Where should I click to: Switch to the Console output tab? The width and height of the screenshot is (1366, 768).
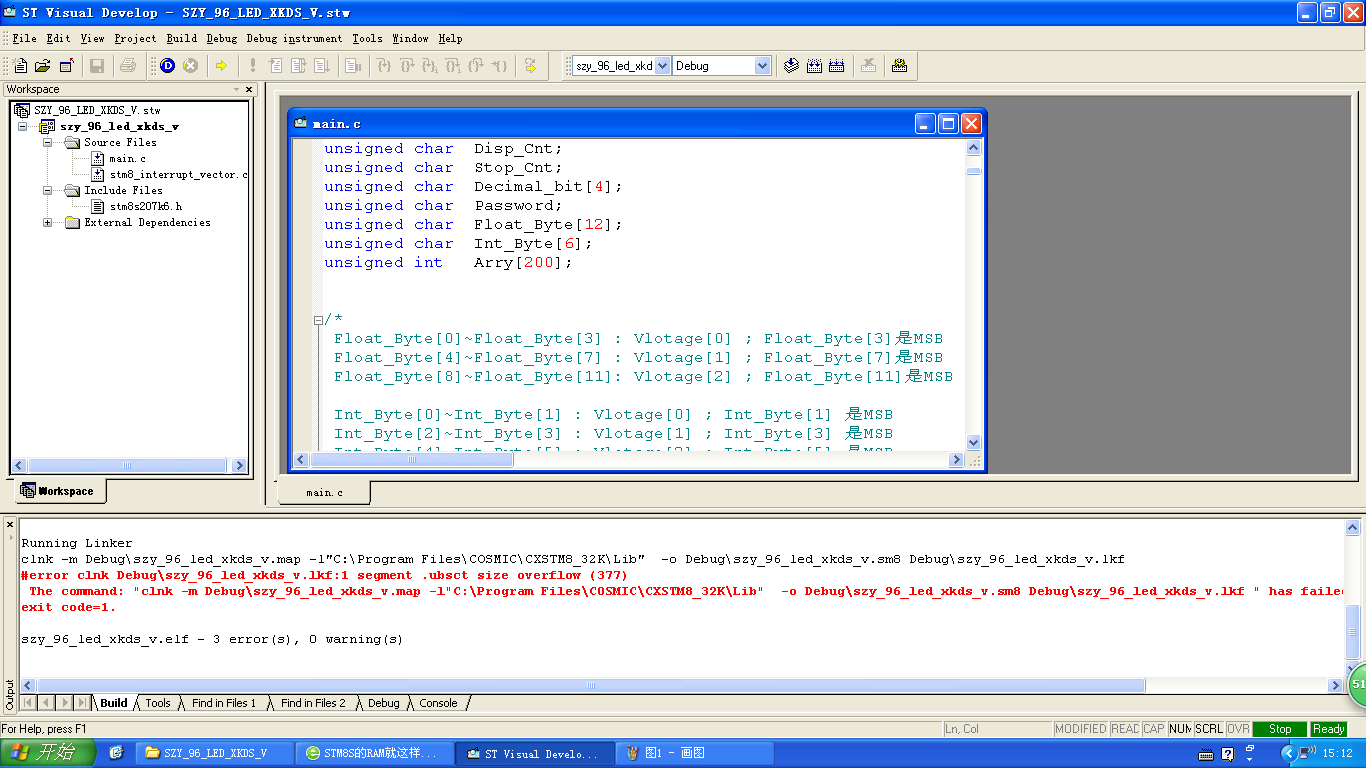pyautogui.click(x=438, y=703)
